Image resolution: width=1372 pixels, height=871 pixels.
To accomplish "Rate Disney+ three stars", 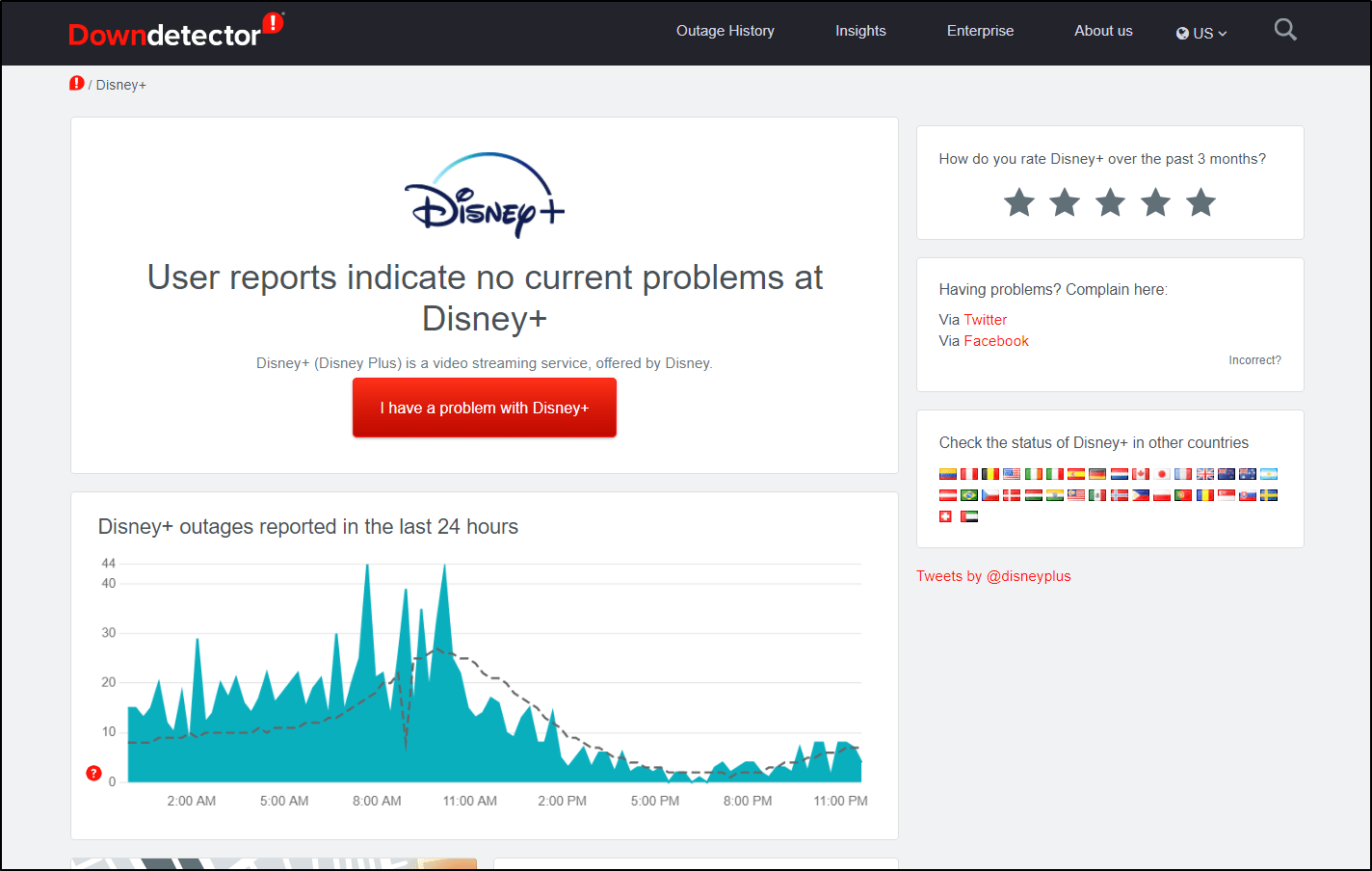I will click(x=1110, y=202).
